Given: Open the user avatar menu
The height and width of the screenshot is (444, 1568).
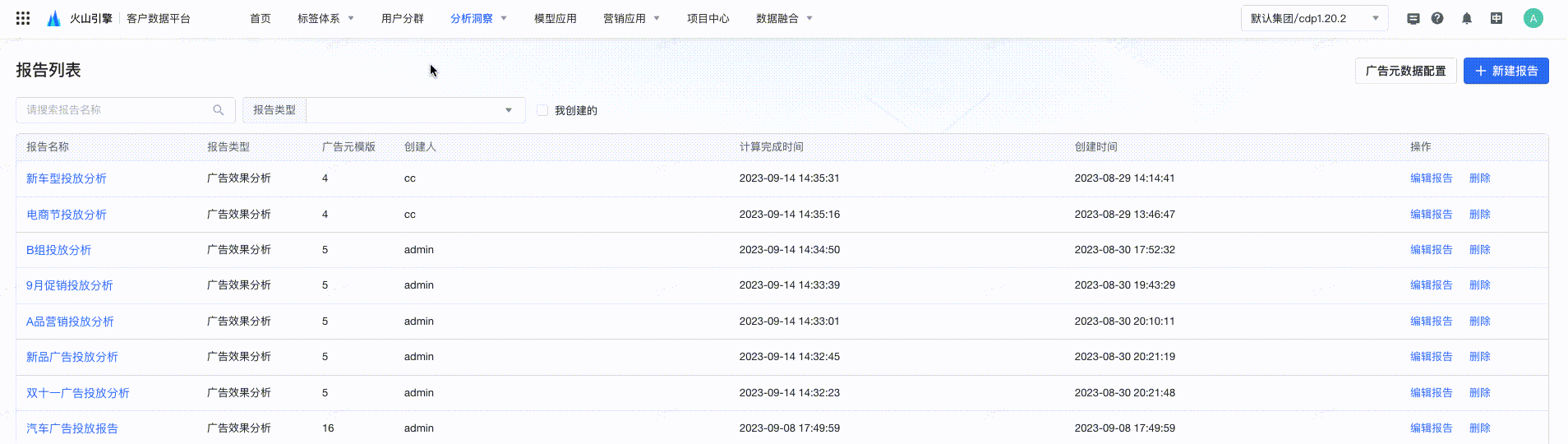Looking at the screenshot, I should [1533, 18].
